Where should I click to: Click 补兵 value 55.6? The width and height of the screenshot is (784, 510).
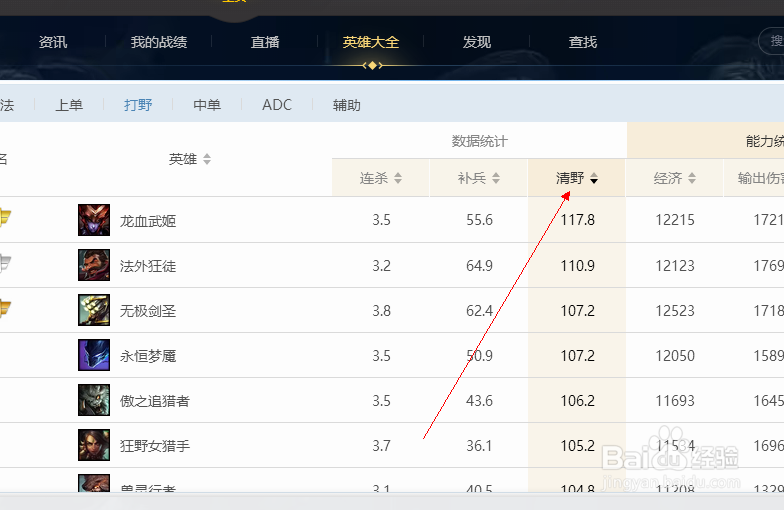click(480, 220)
